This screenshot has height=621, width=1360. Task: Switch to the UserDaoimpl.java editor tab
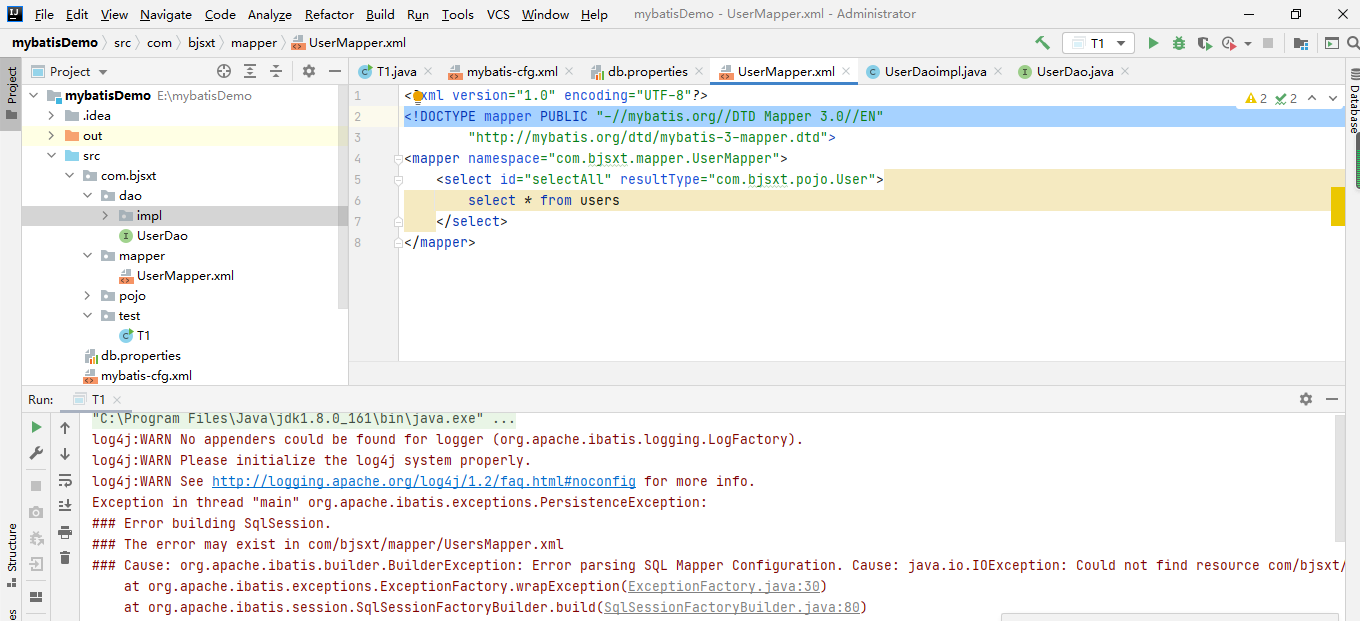coord(935,72)
